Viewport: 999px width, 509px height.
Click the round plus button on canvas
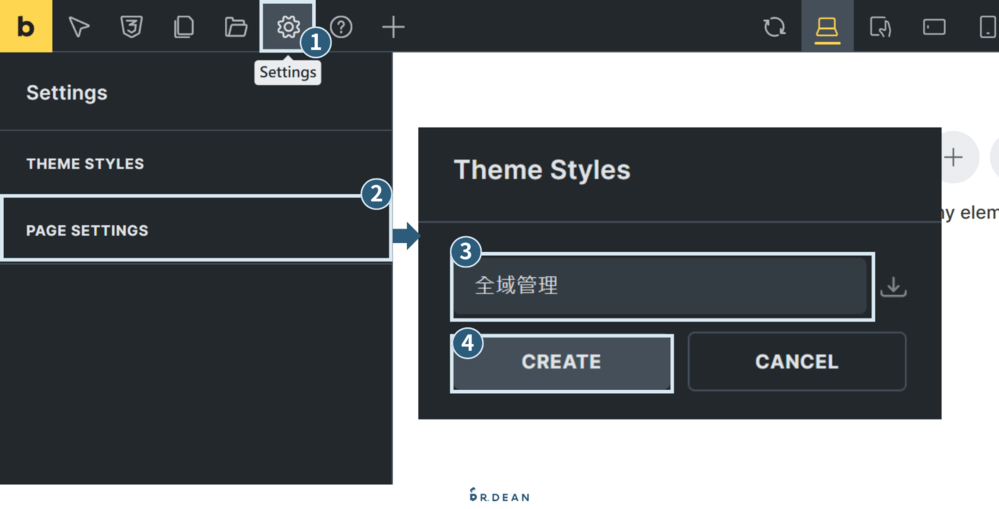[954, 157]
